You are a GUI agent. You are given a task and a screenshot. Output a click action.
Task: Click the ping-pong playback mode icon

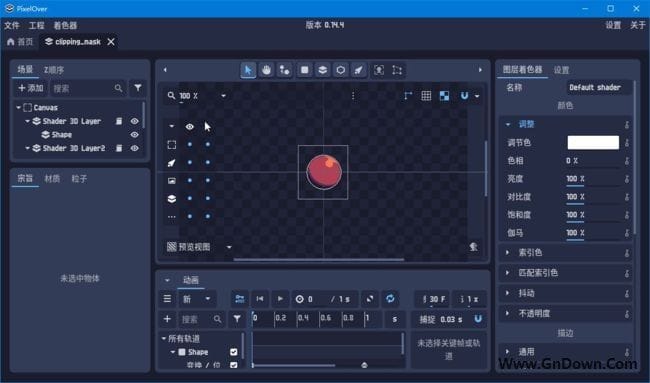click(370, 299)
